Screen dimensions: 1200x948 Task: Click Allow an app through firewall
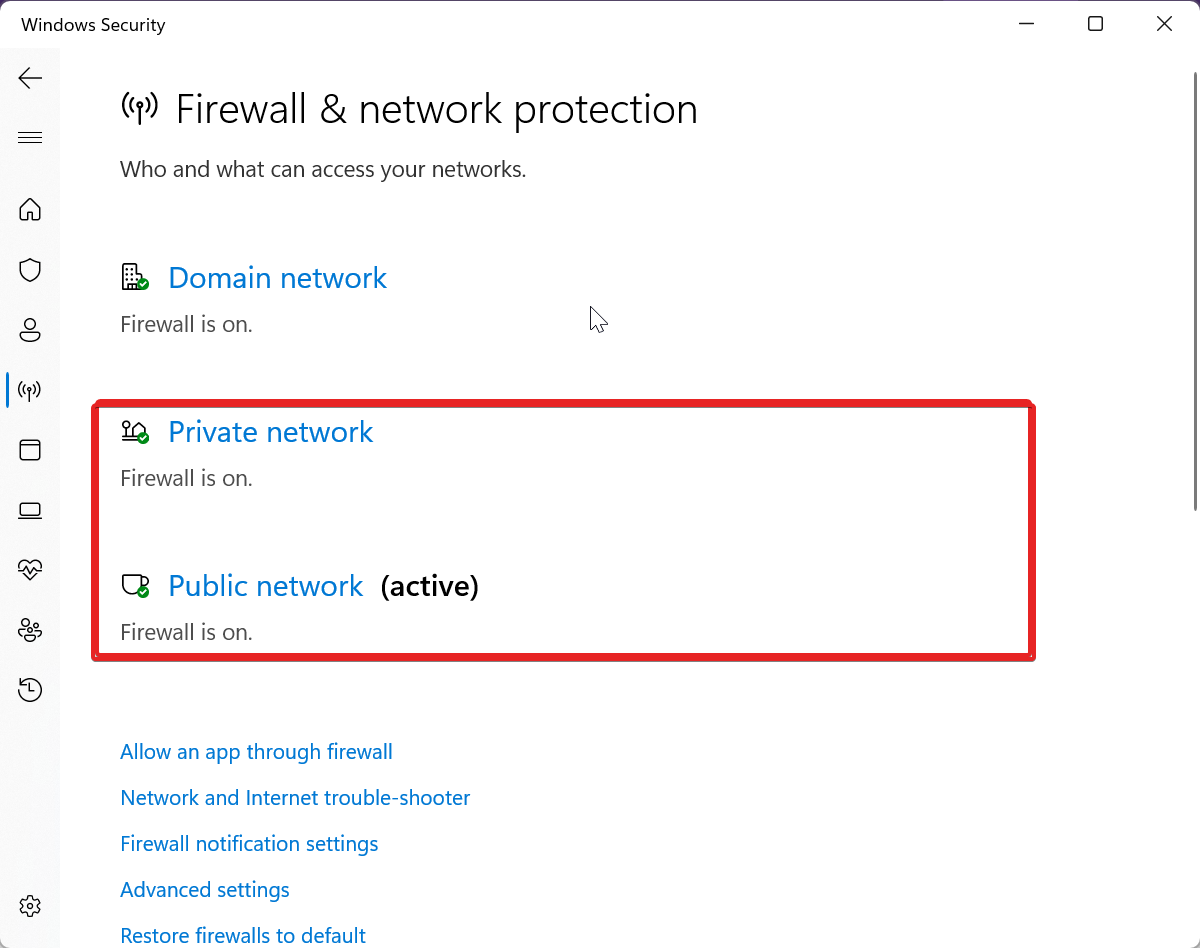pos(256,752)
